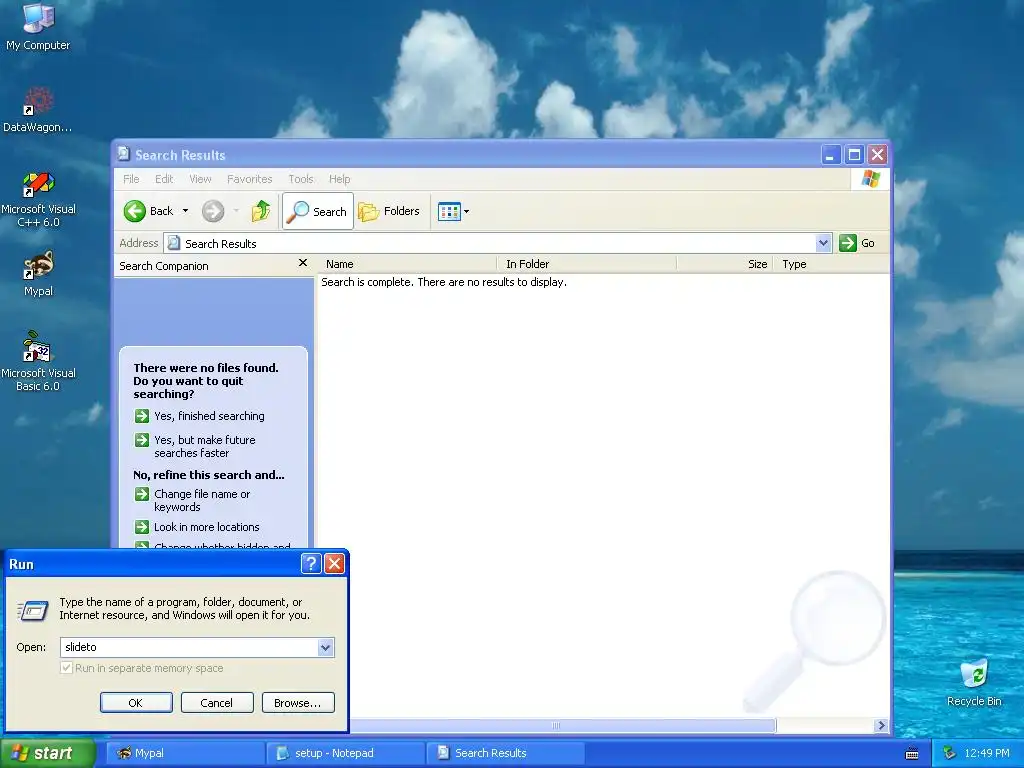The image size is (1024, 768).
Task: Open the Edit menu
Action: coord(164,179)
